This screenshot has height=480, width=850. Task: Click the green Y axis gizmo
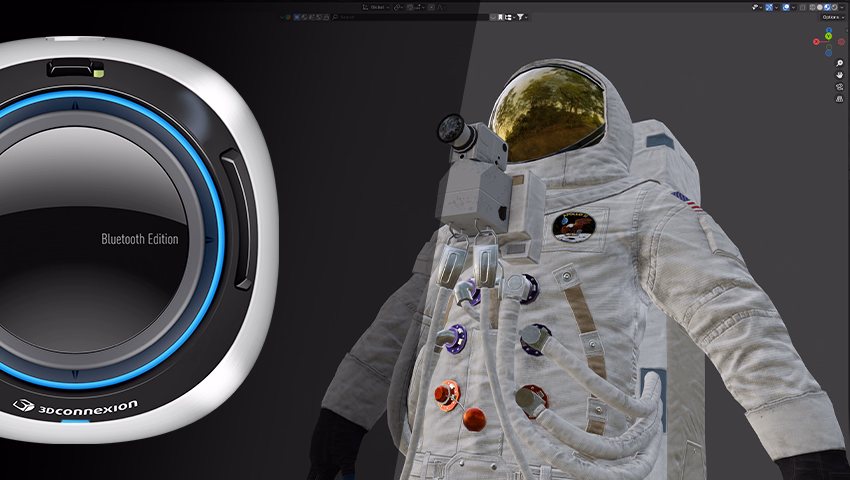tap(828, 36)
